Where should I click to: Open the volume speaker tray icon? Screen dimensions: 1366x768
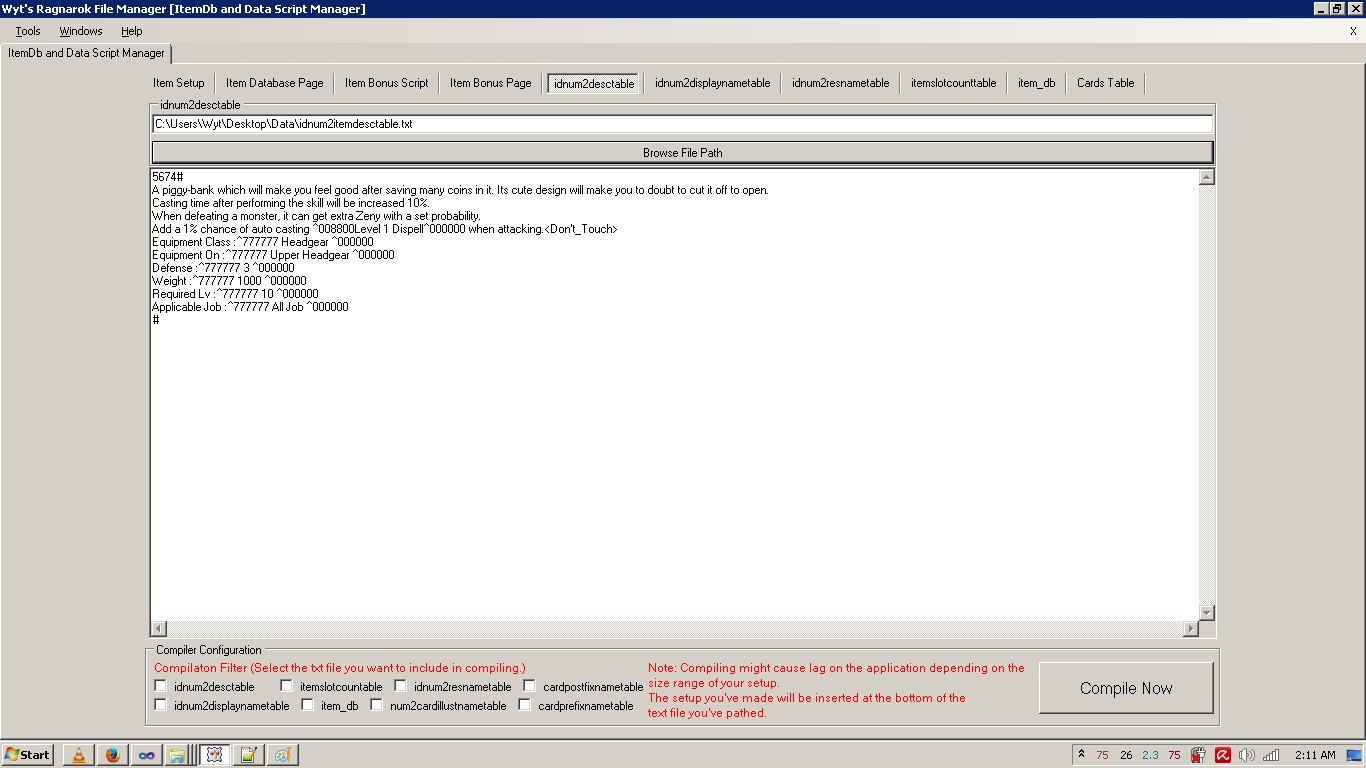(x=1246, y=755)
